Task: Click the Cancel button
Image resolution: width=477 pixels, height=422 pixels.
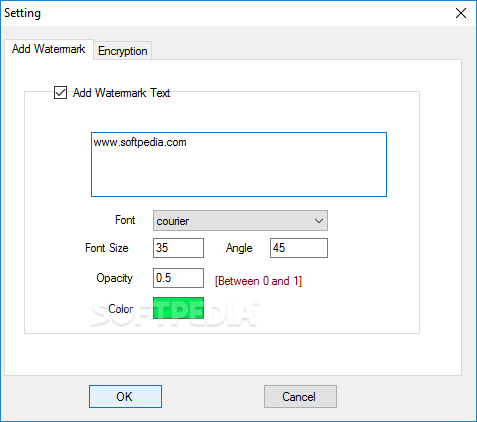Action: coord(300,396)
